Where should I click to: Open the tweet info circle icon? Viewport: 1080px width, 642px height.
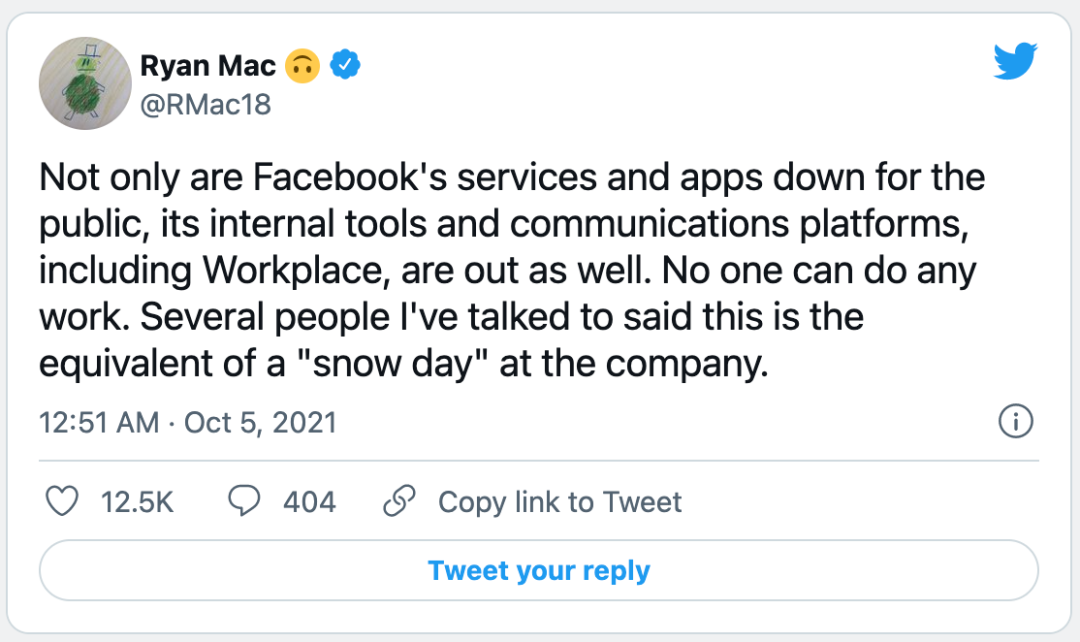click(x=1015, y=422)
